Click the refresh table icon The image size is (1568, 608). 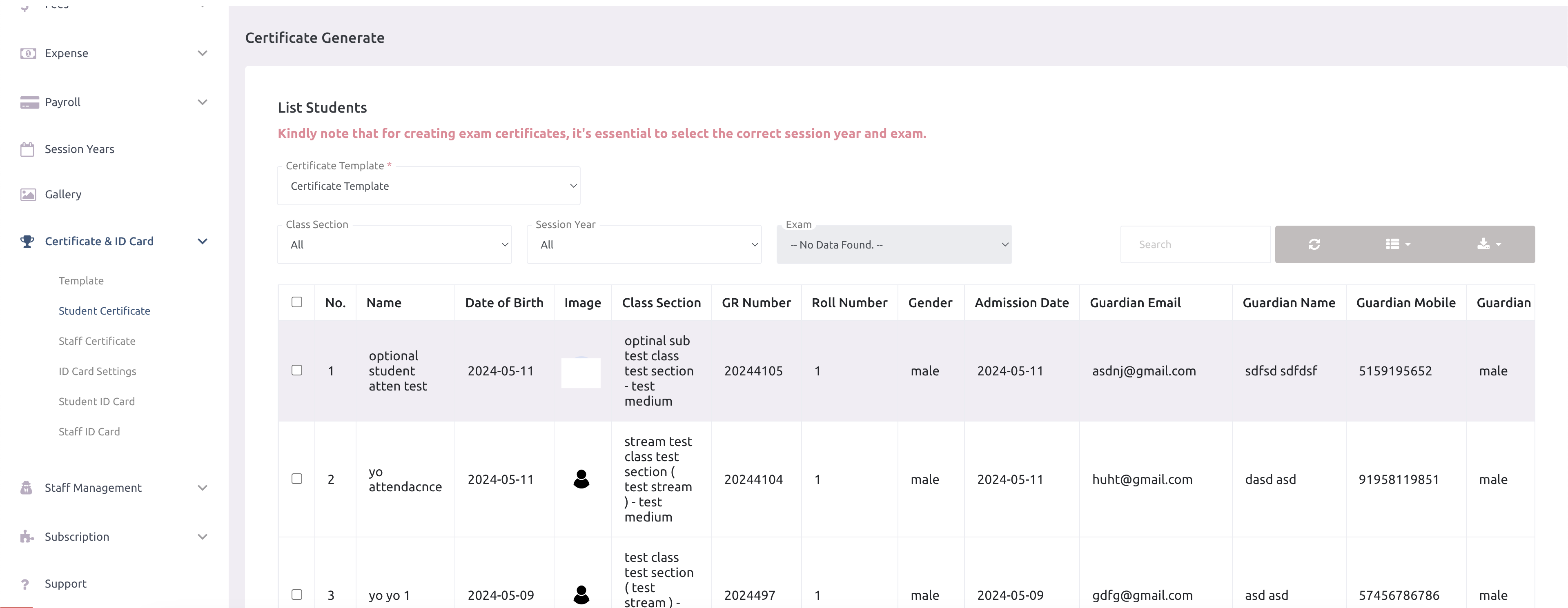1314,244
